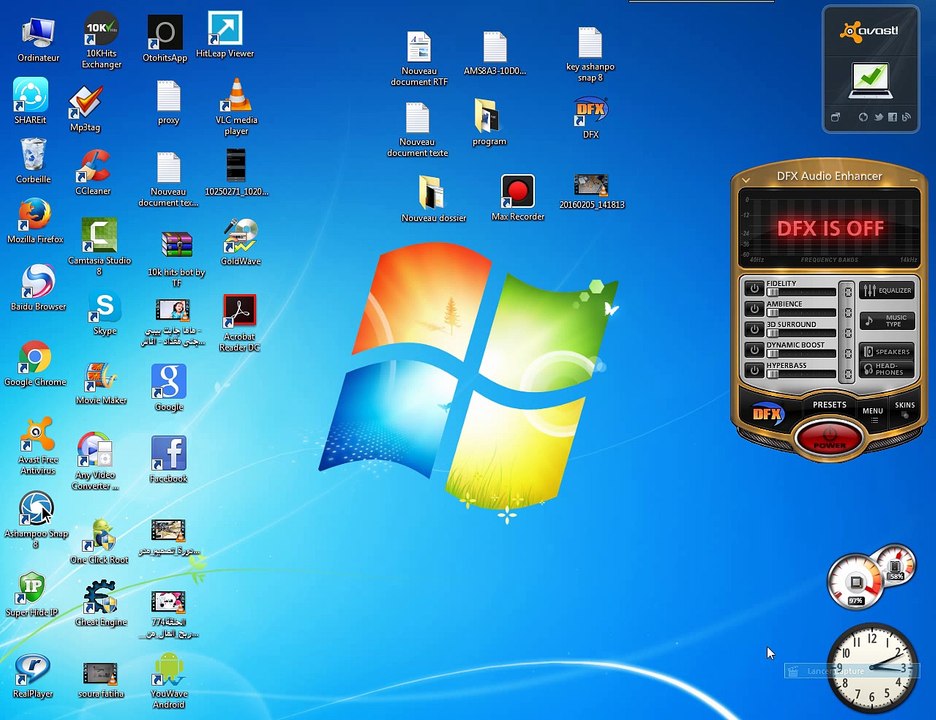The image size is (936, 720).
Task: Toggle the DFX Fidelity power switch
Action: (754, 288)
